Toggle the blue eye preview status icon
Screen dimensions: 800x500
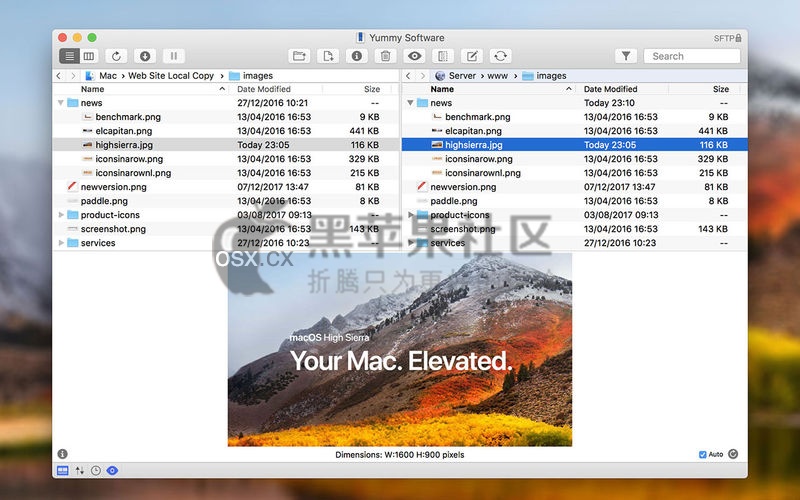tap(112, 470)
